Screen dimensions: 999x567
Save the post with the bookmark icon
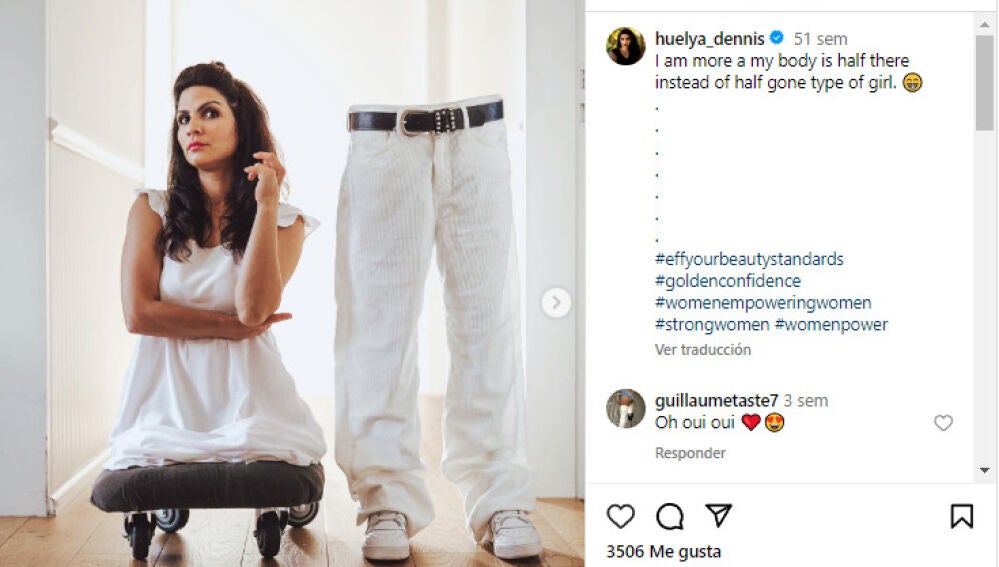(961, 516)
